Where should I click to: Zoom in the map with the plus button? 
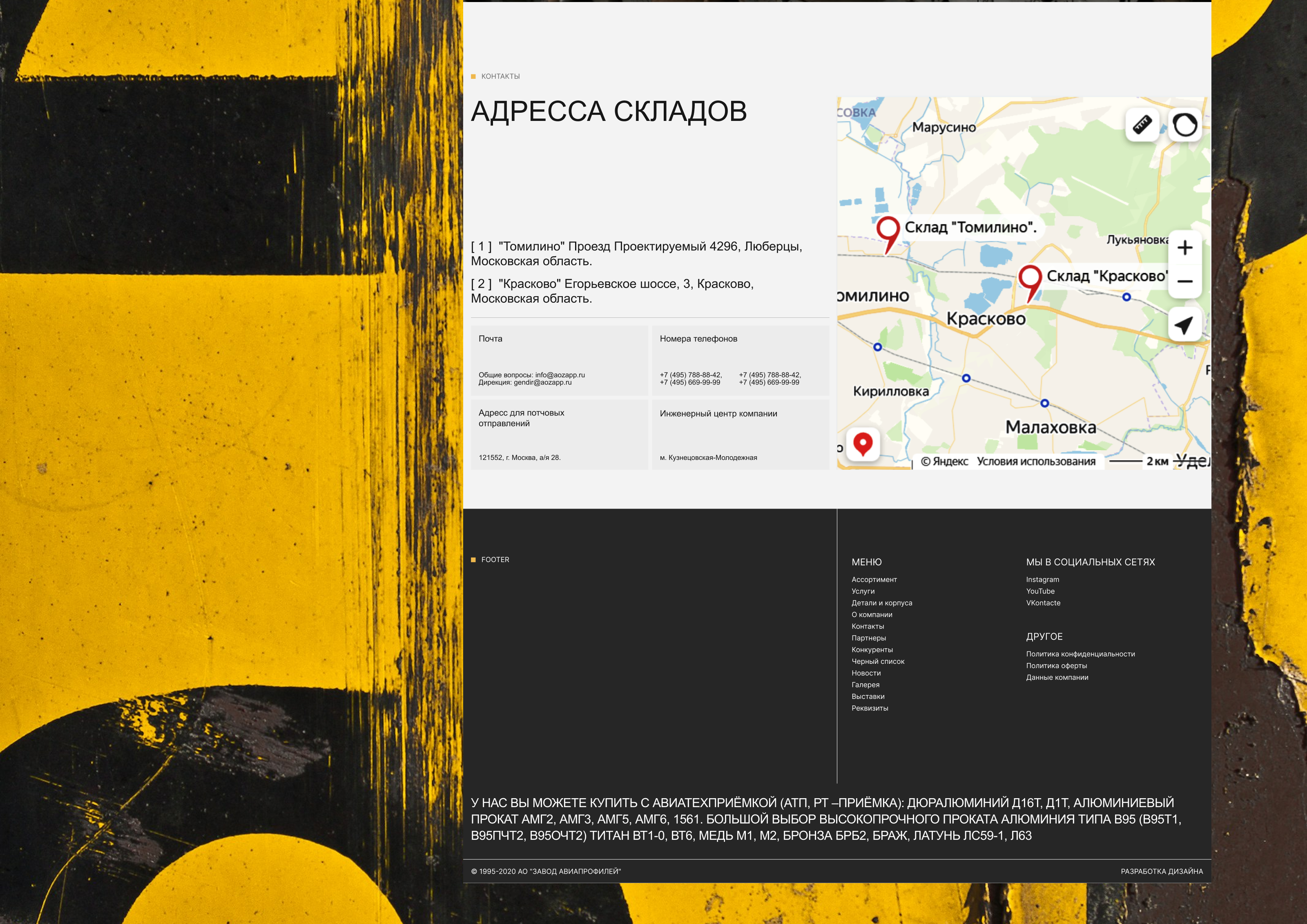pos(1184,248)
